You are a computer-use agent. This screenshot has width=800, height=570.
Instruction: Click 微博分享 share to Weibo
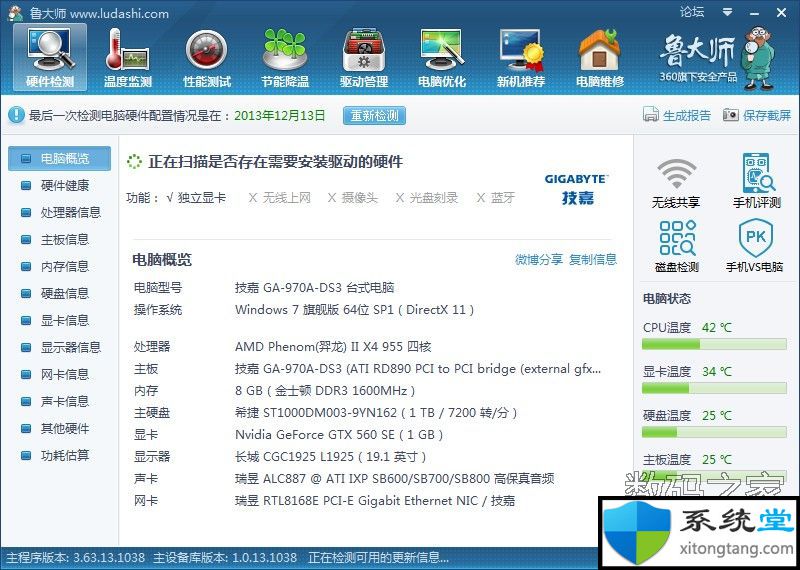538,259
